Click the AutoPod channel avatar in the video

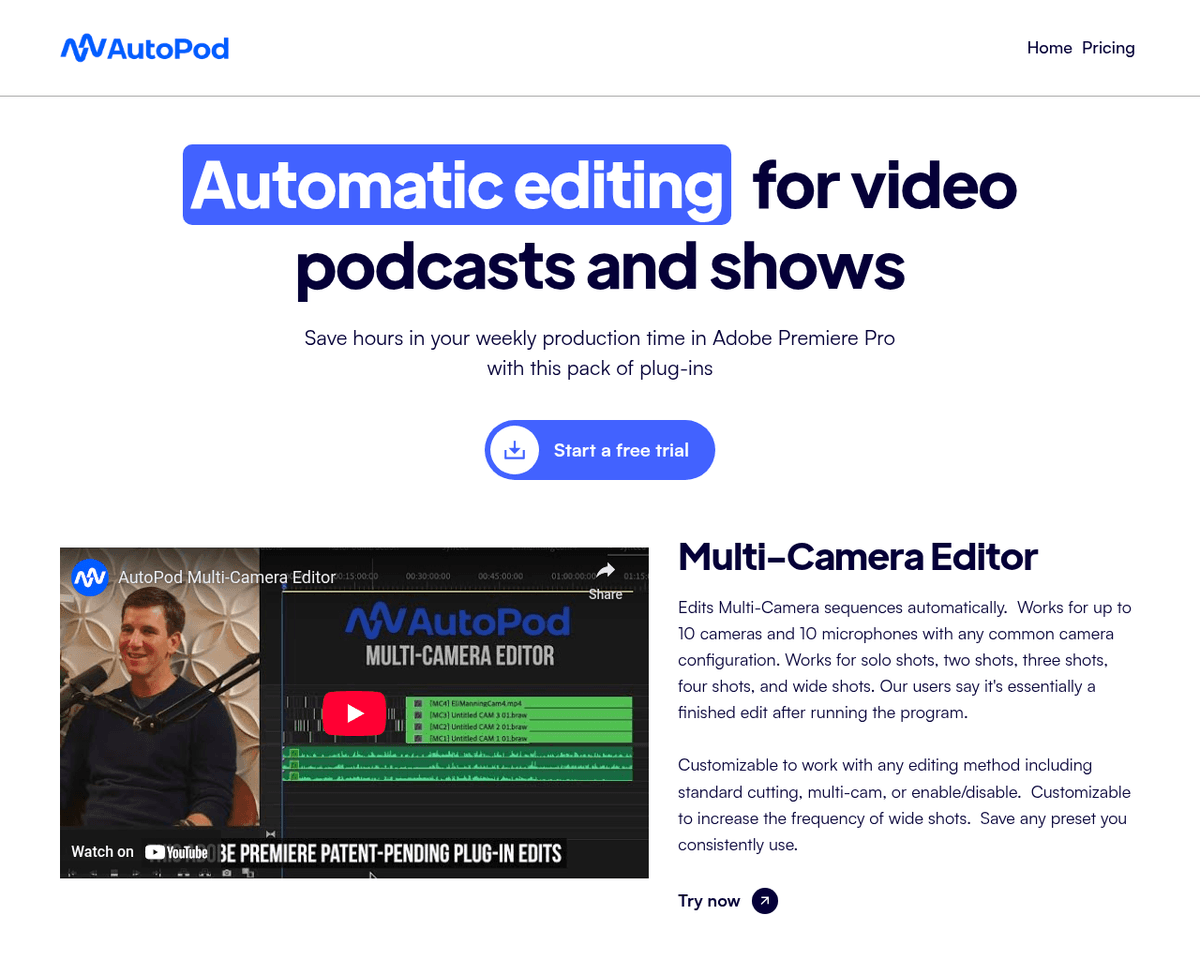coord(90,577)
